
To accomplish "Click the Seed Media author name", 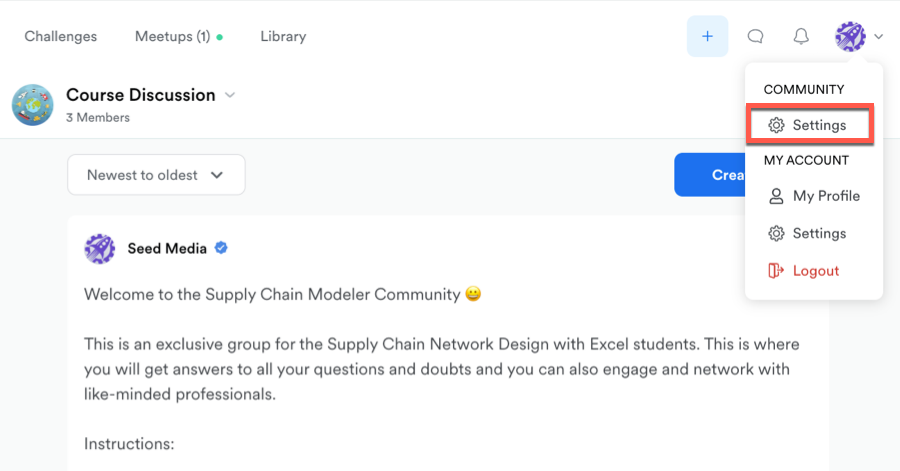I will click(x=167, y=248).
